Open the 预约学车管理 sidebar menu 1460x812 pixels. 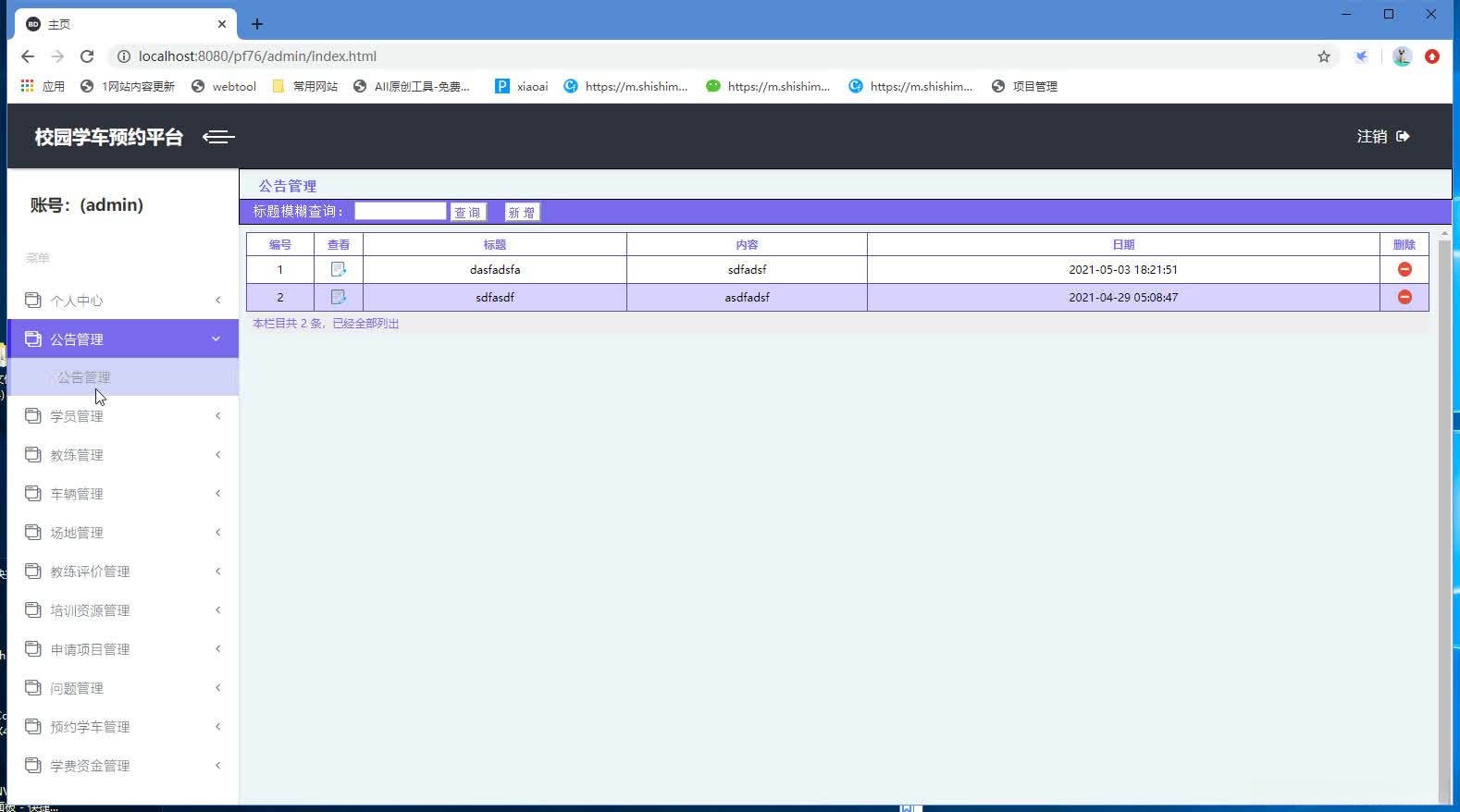pos(123,727)
